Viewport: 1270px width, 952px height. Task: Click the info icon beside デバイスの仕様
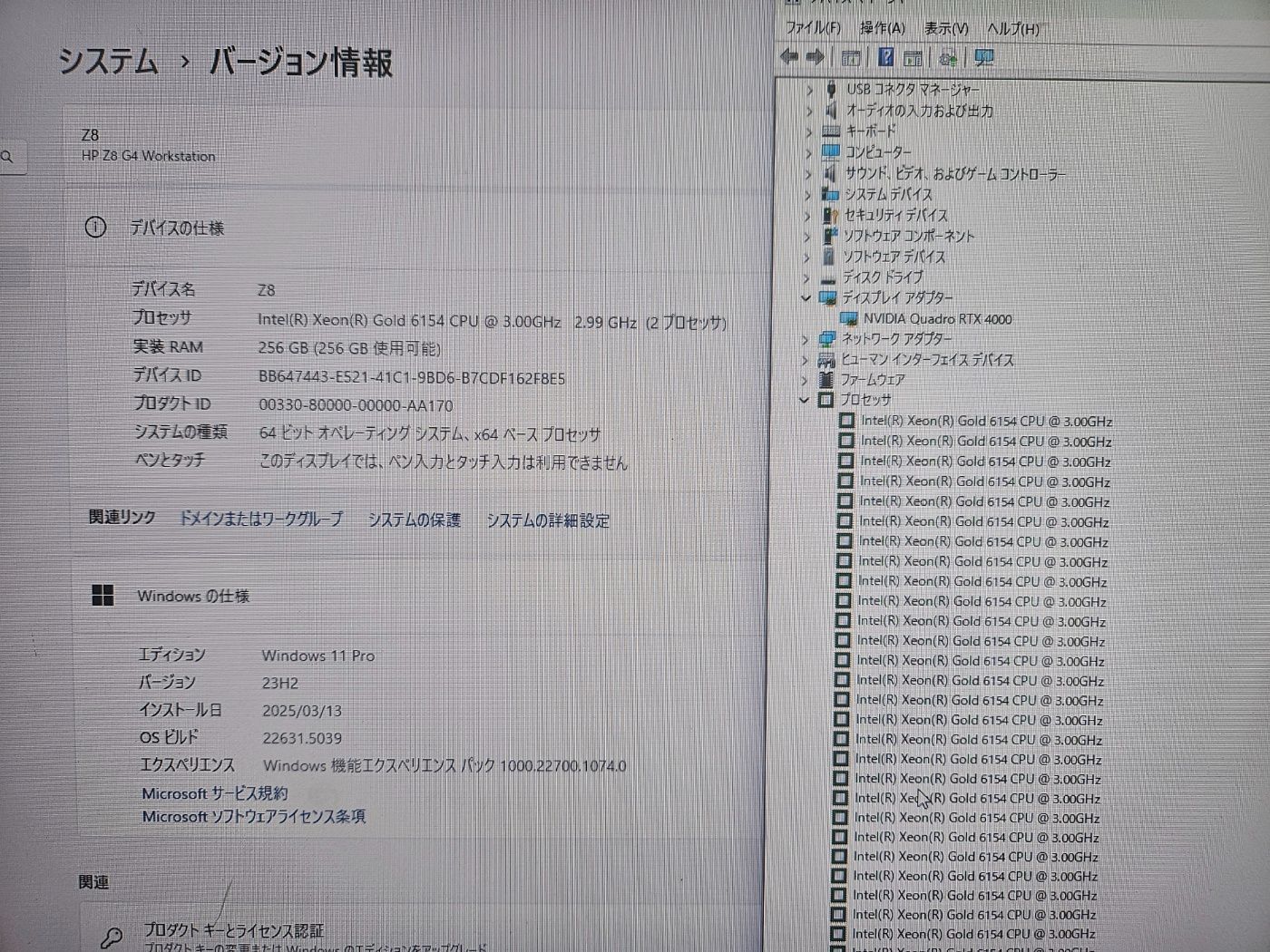coord(95,228)
